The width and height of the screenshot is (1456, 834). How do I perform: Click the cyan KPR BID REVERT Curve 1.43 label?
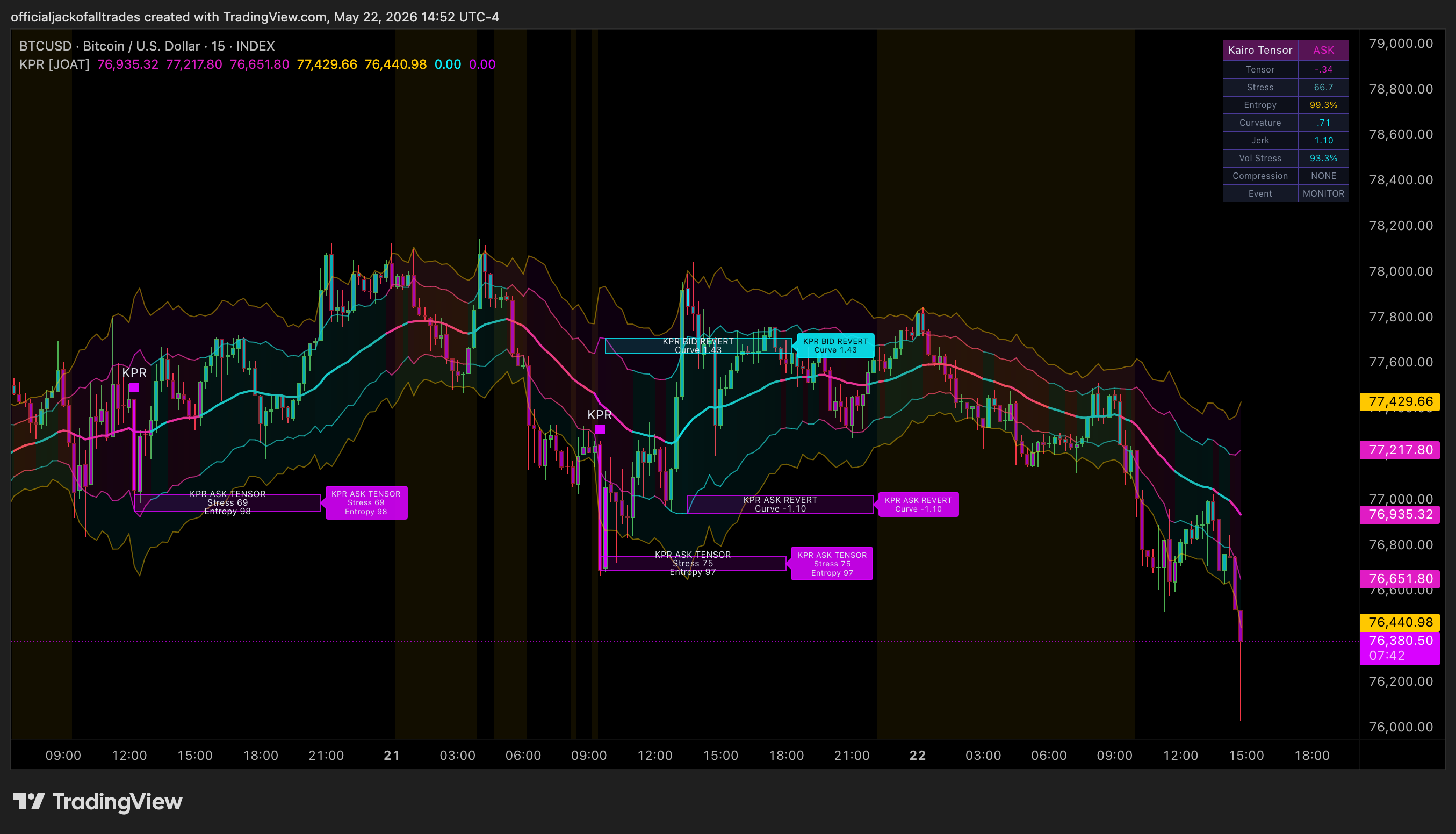835,346
